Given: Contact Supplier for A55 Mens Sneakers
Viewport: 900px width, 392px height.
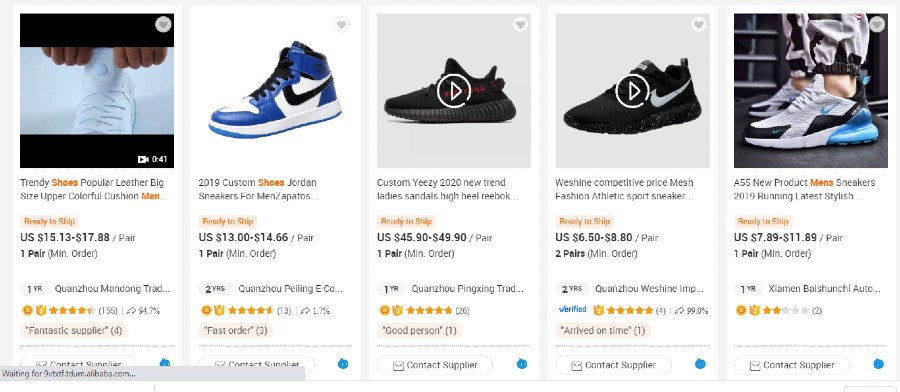Looking at the screenshot, I should pos(792,365).
